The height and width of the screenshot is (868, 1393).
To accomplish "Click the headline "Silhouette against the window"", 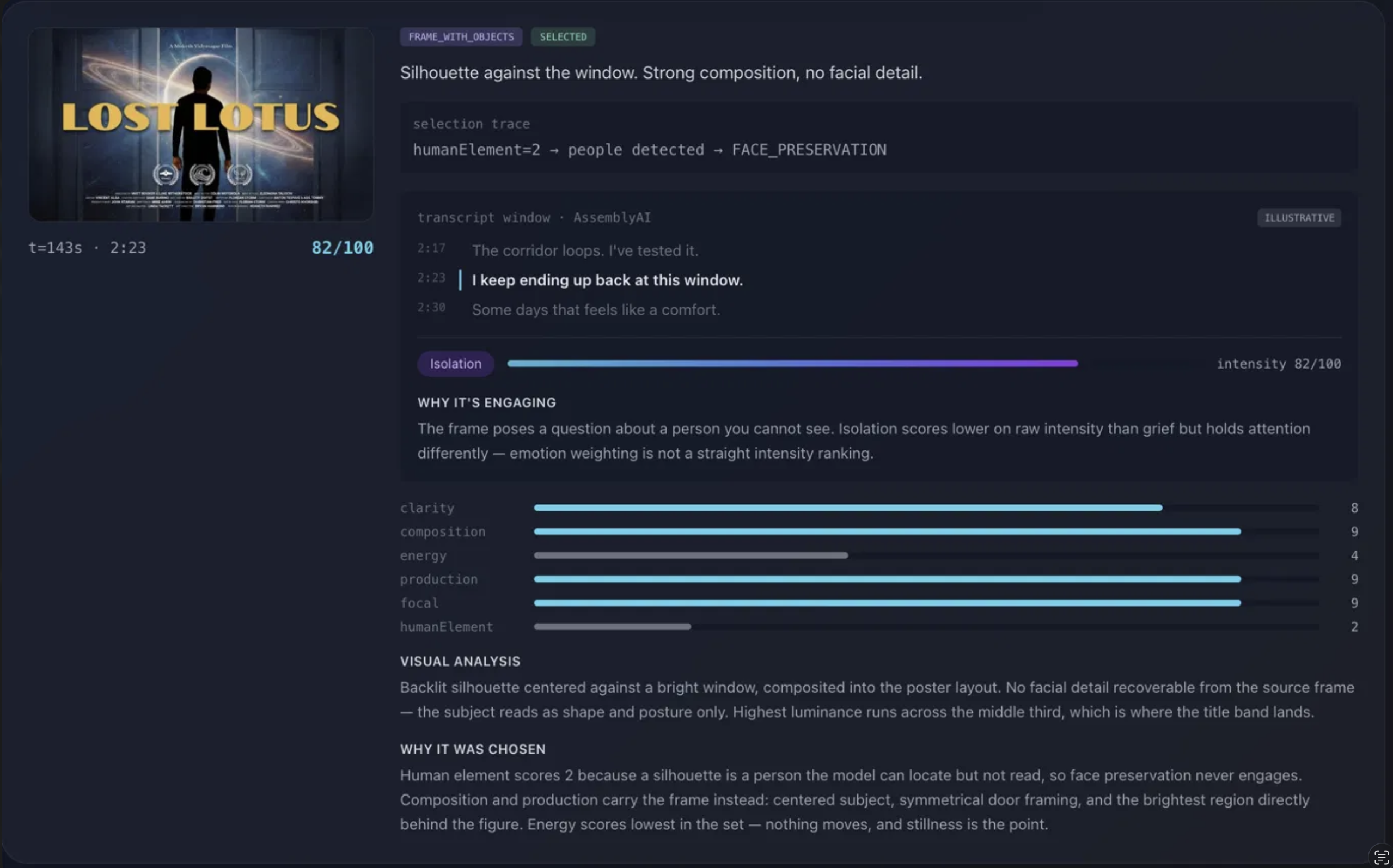I will point(661,73).
